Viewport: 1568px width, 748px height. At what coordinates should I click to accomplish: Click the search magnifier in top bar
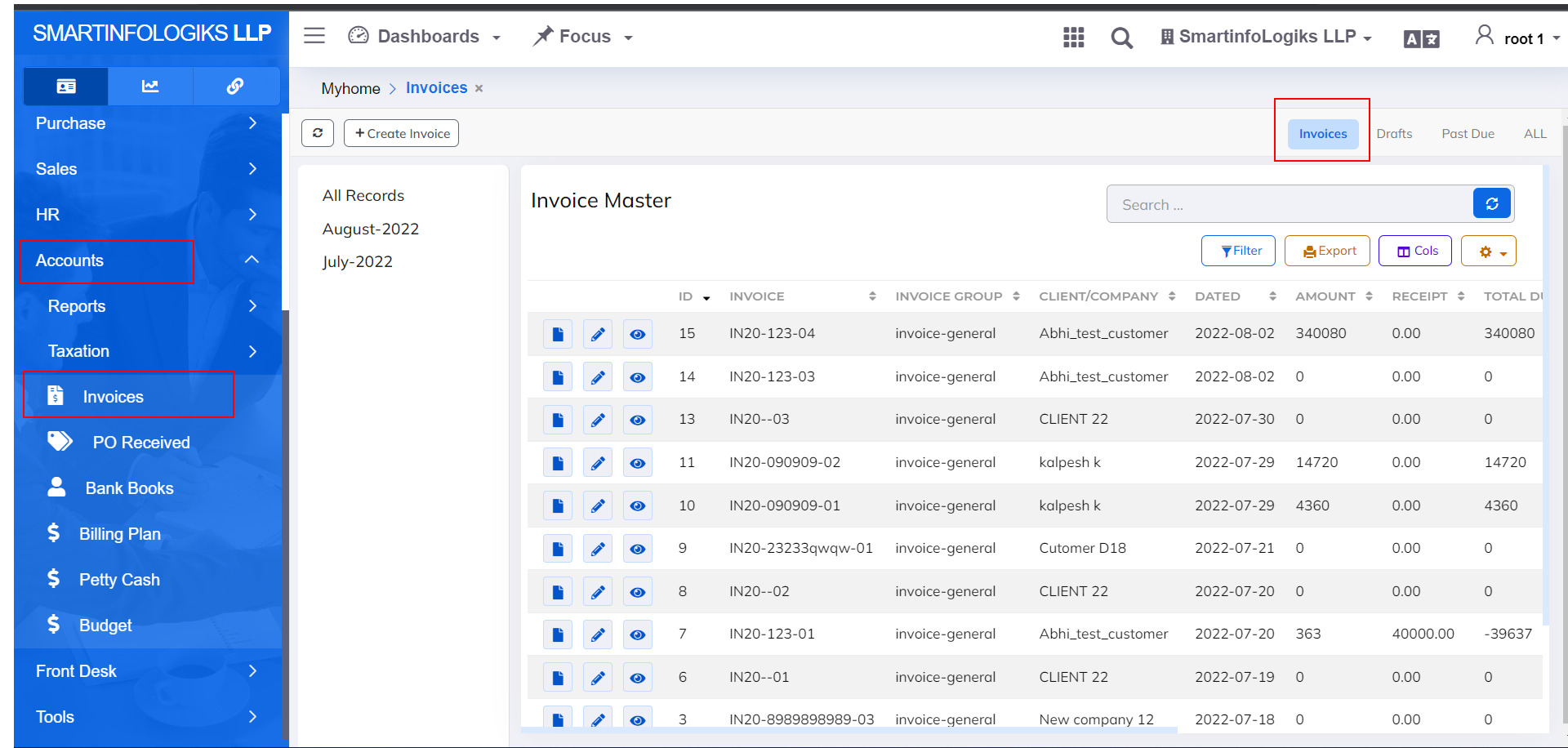click(1122, 38)
